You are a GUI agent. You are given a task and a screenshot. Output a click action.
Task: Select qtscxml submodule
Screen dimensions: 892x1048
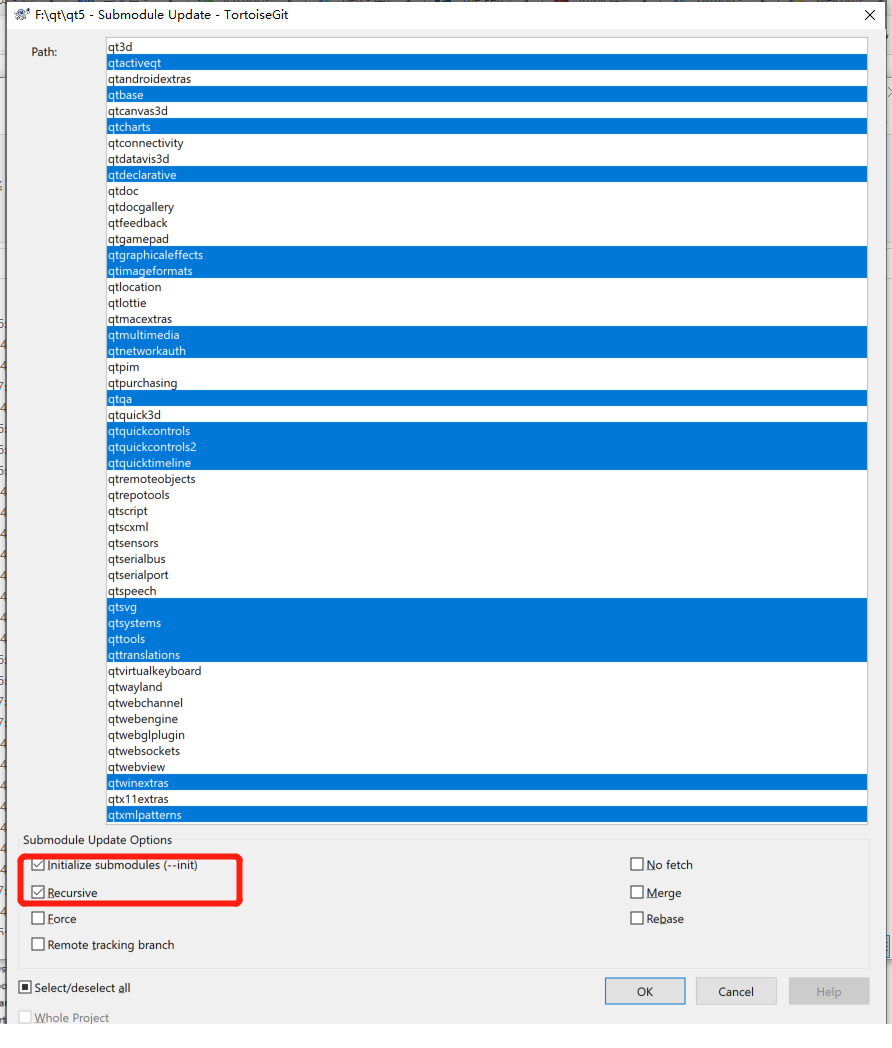click(x=486, y=527)
